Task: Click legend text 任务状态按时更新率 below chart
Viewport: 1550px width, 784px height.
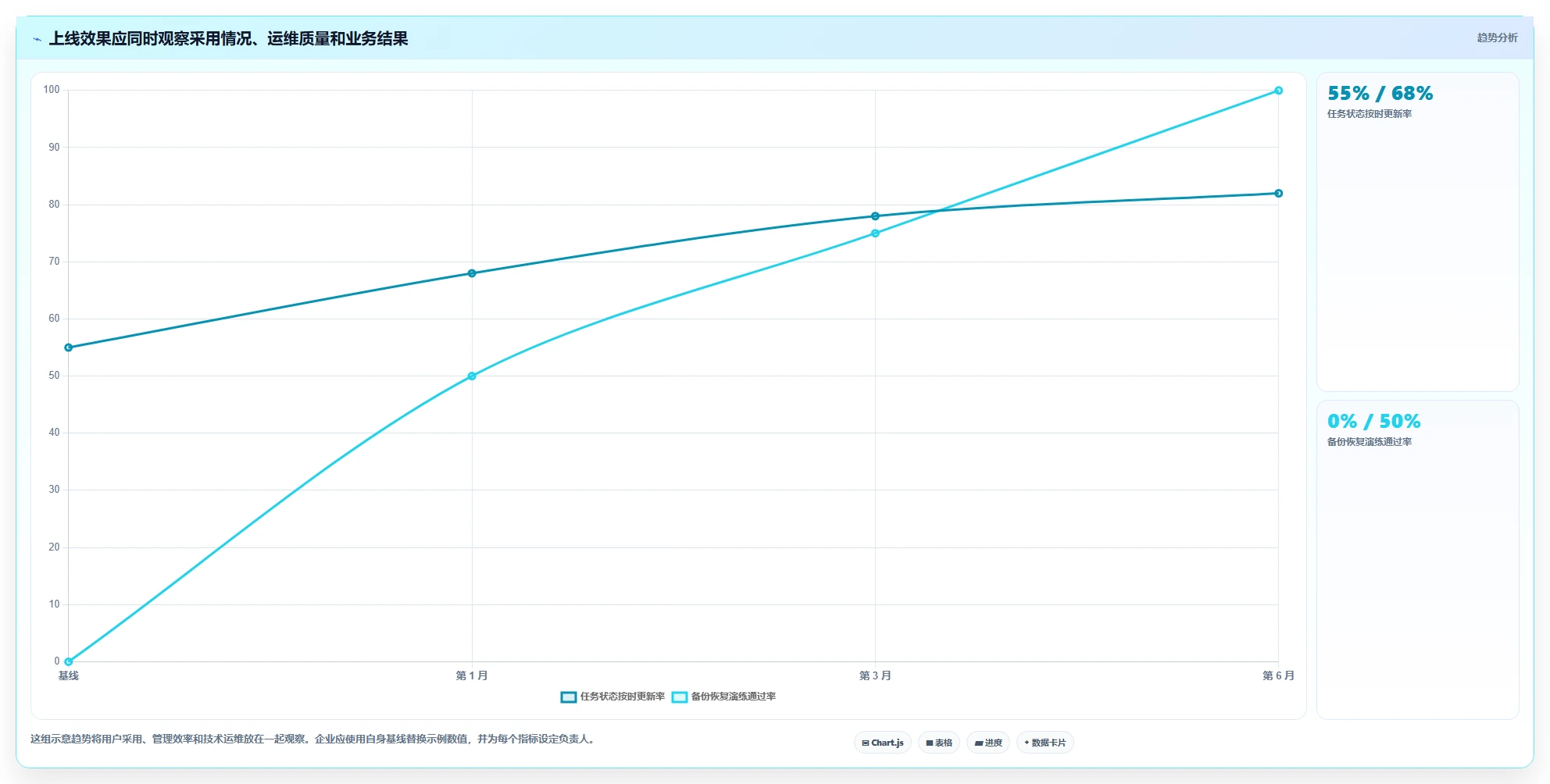Action: coord(623,697)
